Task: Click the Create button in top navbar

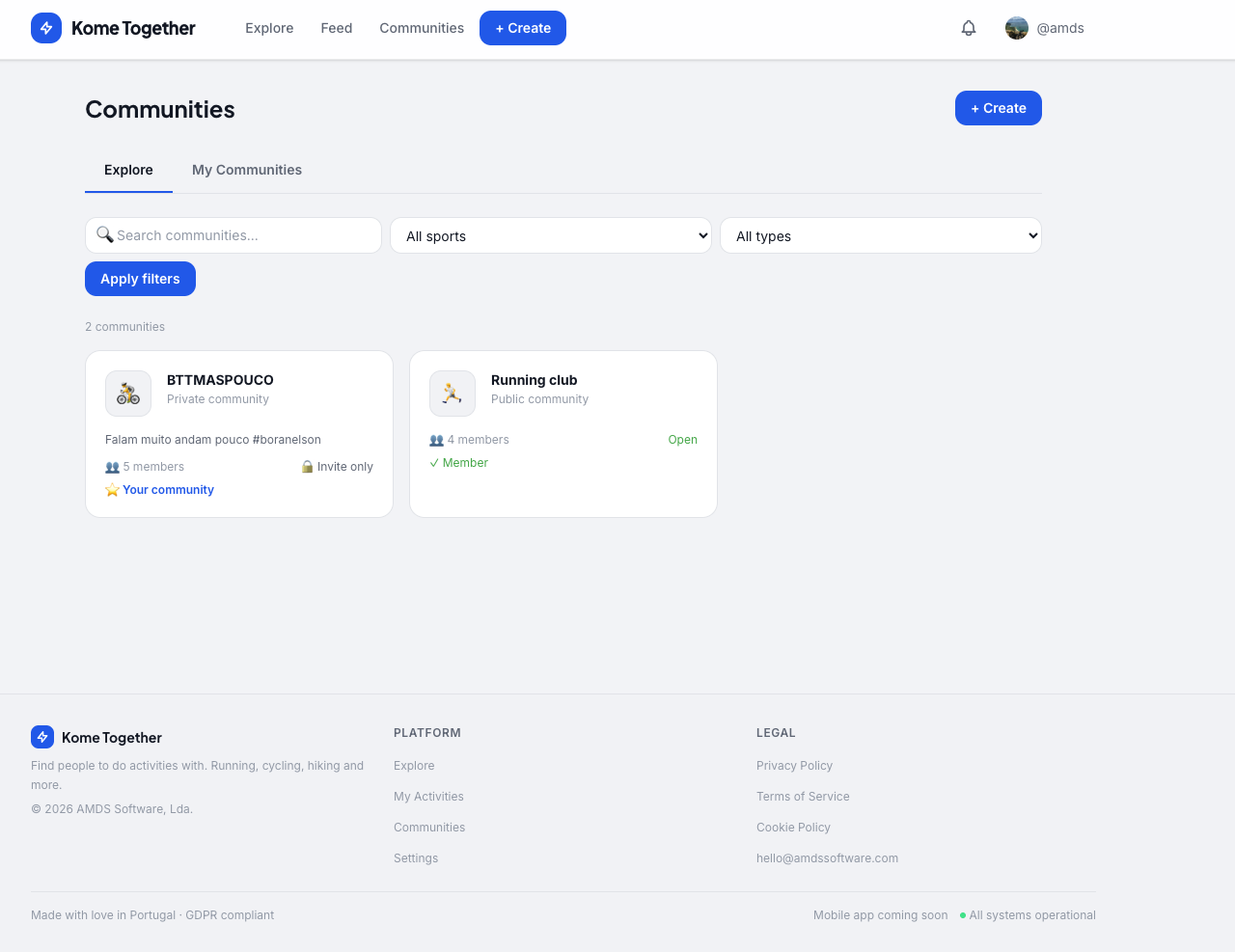Action: pos(523,28)
